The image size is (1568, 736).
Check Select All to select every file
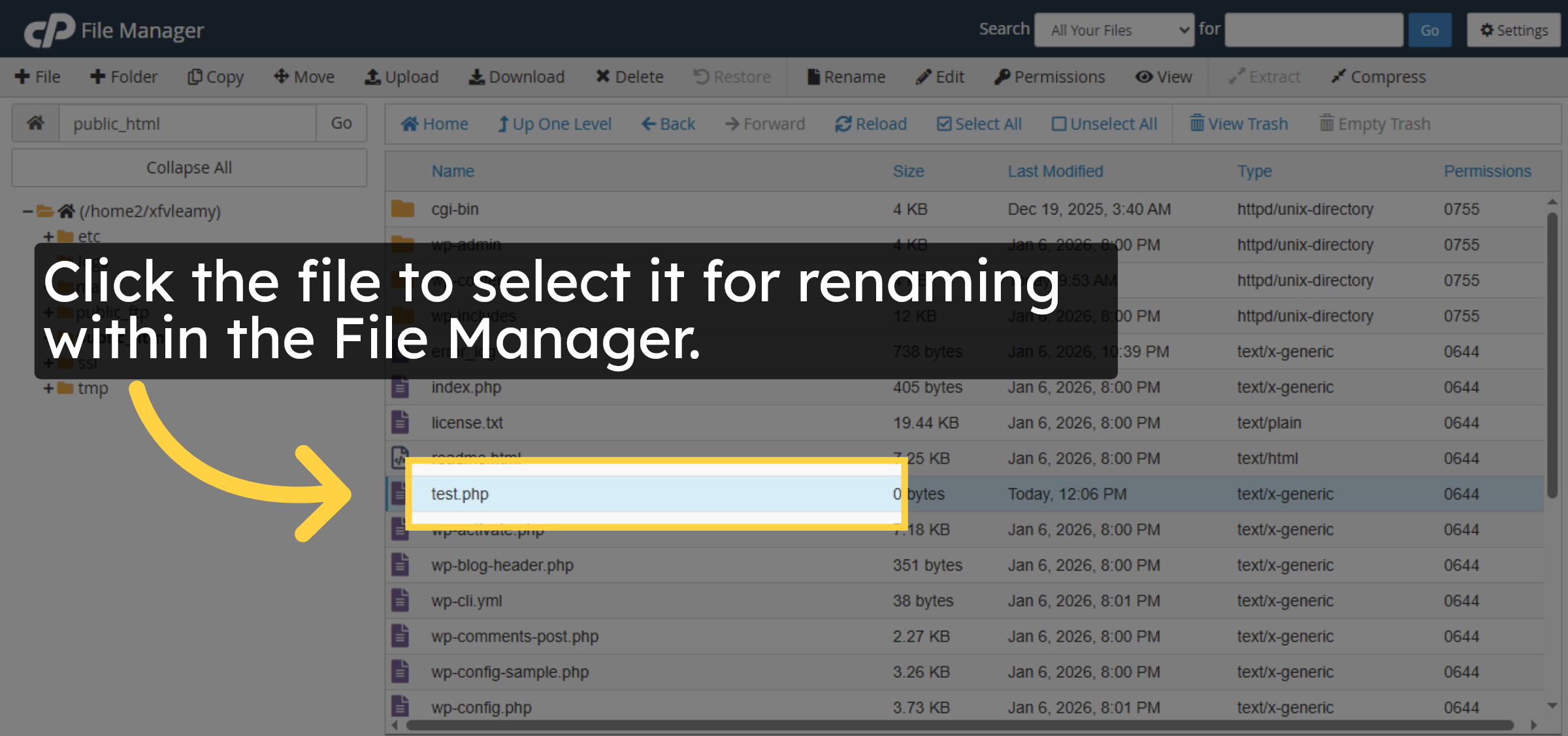point(979,124)
